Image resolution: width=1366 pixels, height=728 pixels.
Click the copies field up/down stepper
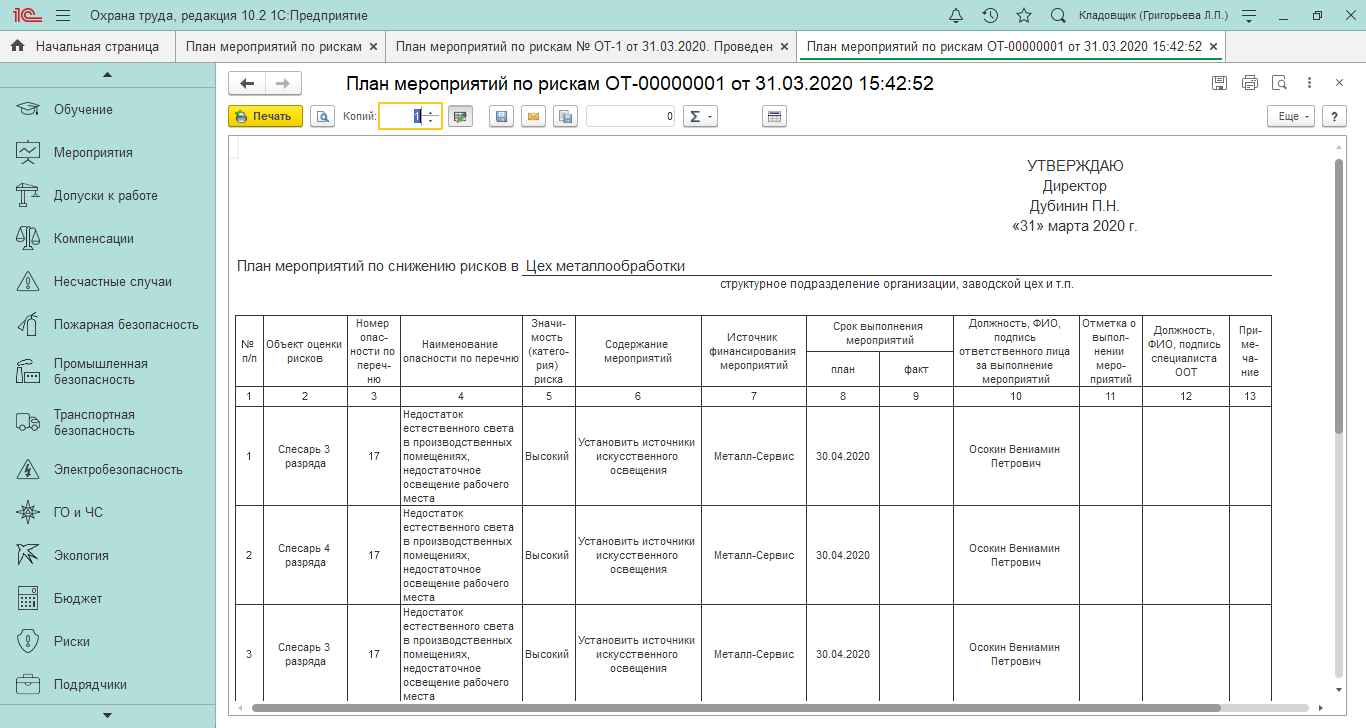pyautogui.click(x=431, y=117)
